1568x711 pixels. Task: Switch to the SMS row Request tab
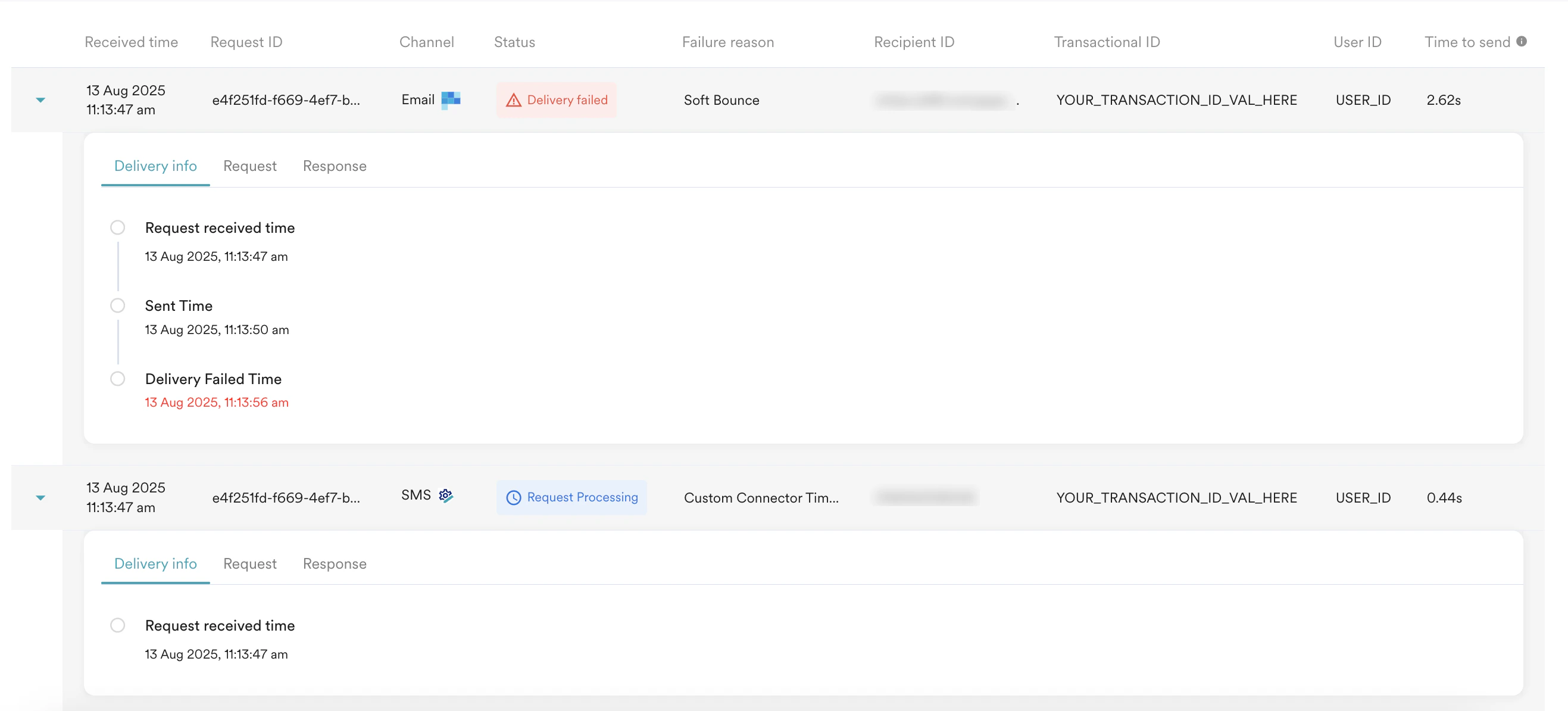[249, 564]
